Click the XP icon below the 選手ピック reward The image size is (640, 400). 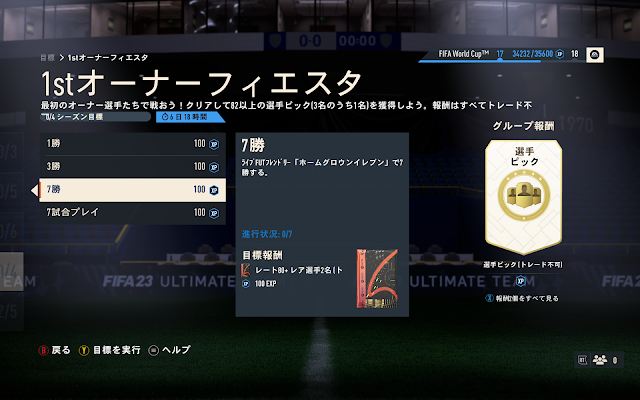coord(521,281)
